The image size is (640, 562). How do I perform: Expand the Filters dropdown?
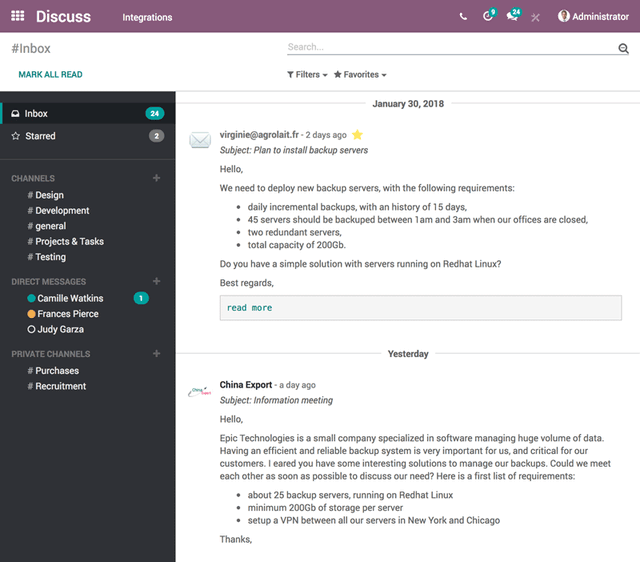click(307, 75)
